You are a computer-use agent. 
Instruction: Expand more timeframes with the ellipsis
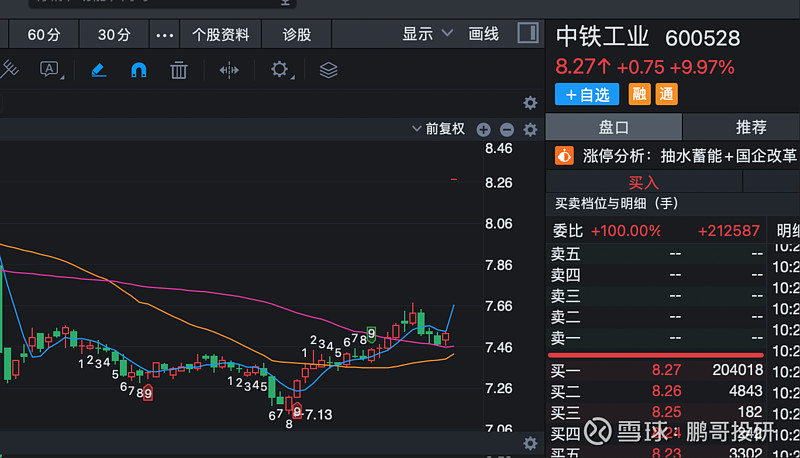coord(165,34)
